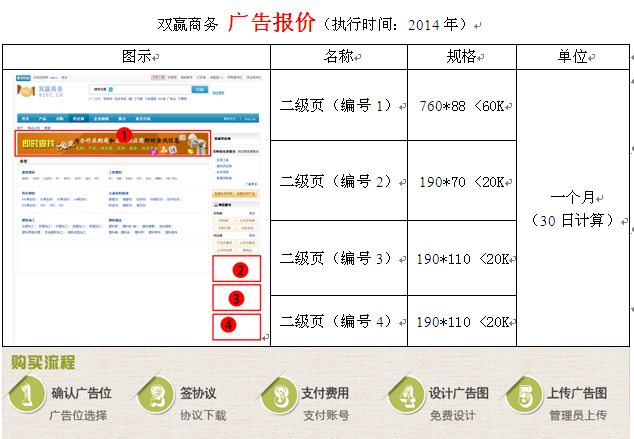Click red circle marker 1 on banner
Image resolution: width=634 pixels, height=439 pixels.
123,133
